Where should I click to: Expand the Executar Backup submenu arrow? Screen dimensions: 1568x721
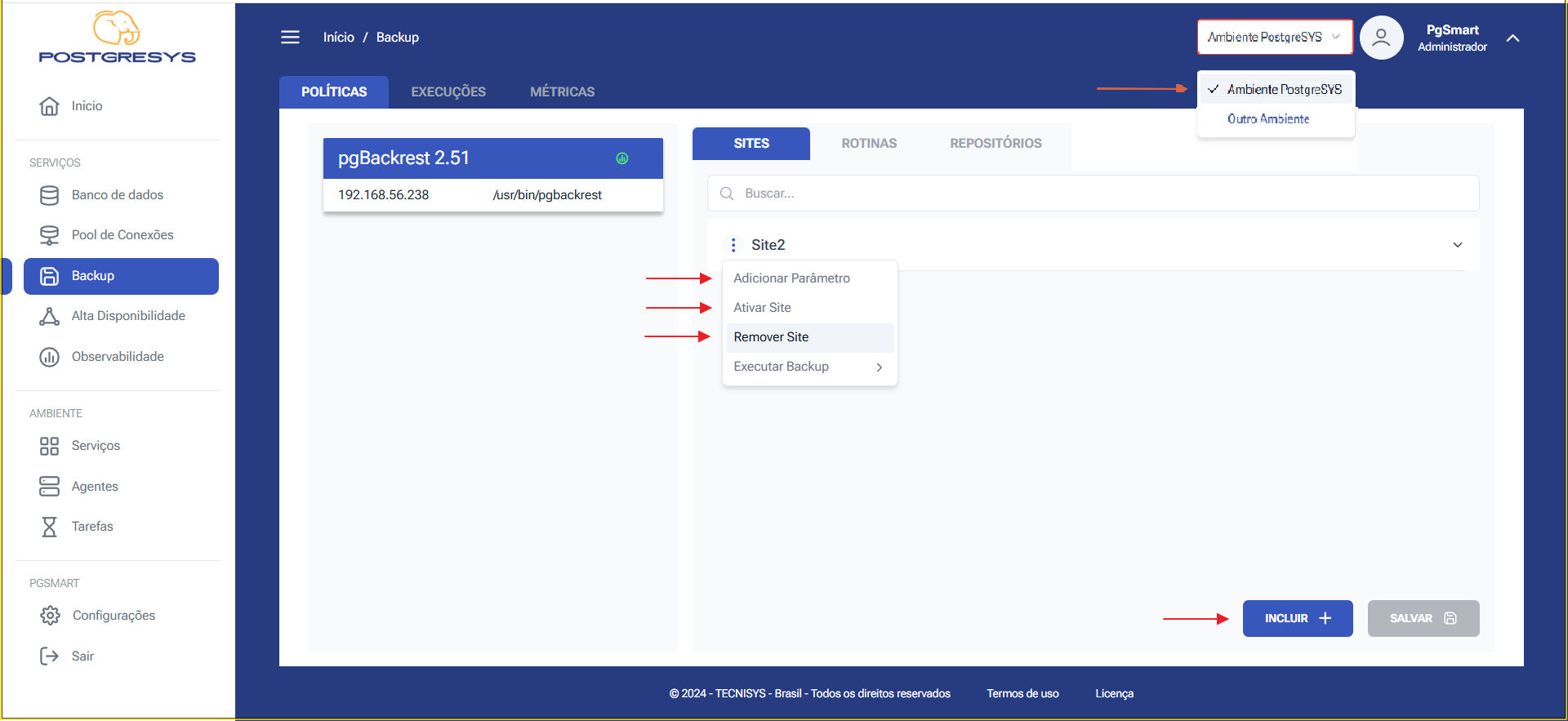tap(880, 367)
